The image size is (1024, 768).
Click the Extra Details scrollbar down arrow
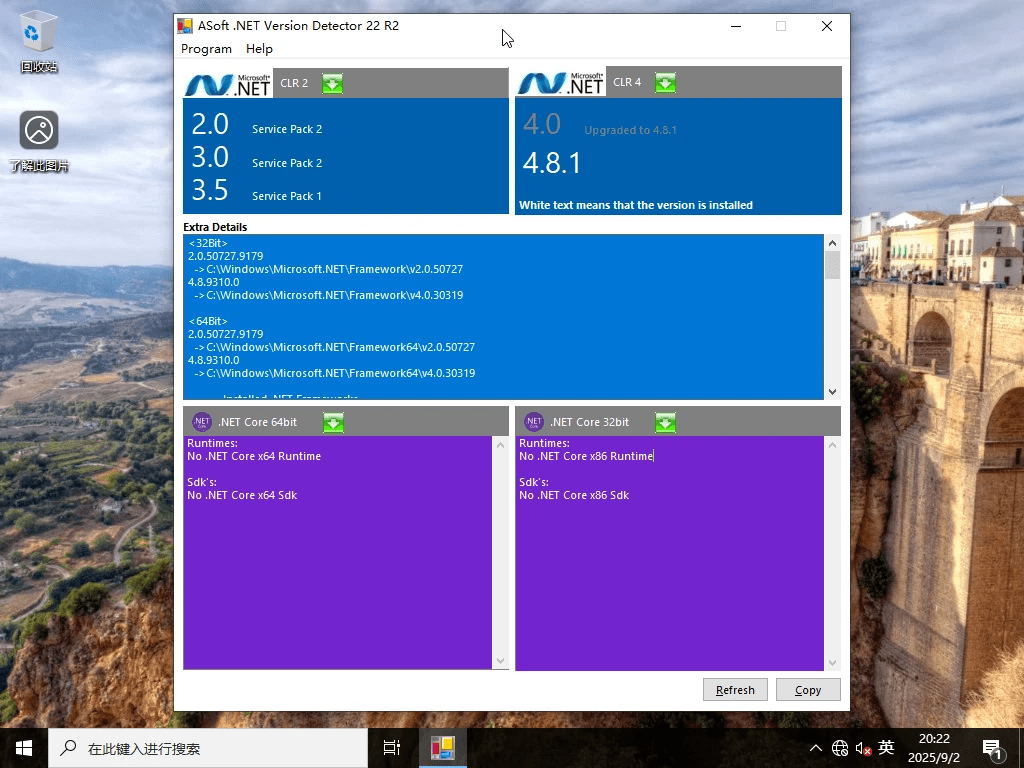[832, 391]
